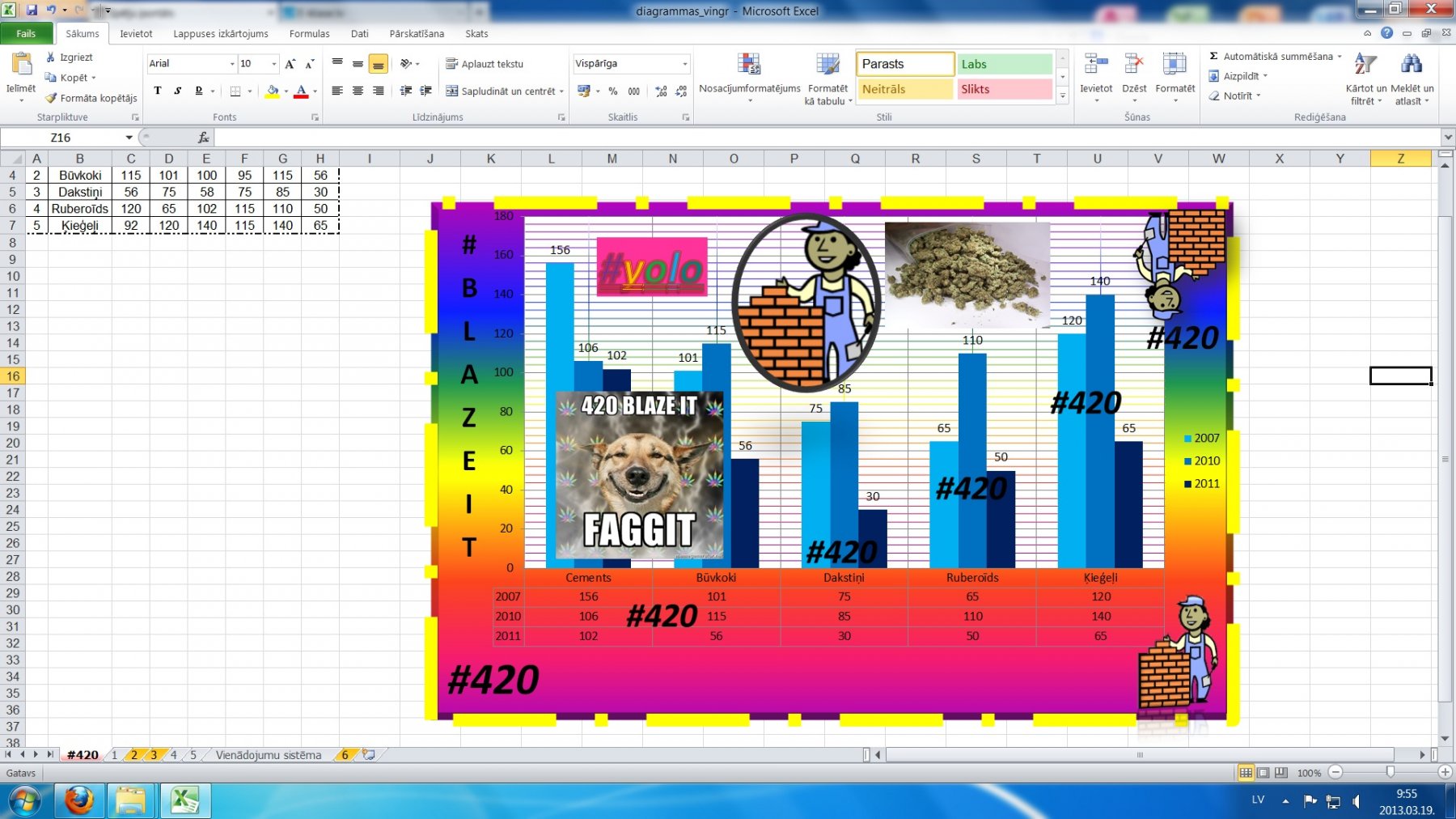Open the font size 10 dropdown
The height and width of the screenshot is (819, 1456).
[x=274, y=64]
